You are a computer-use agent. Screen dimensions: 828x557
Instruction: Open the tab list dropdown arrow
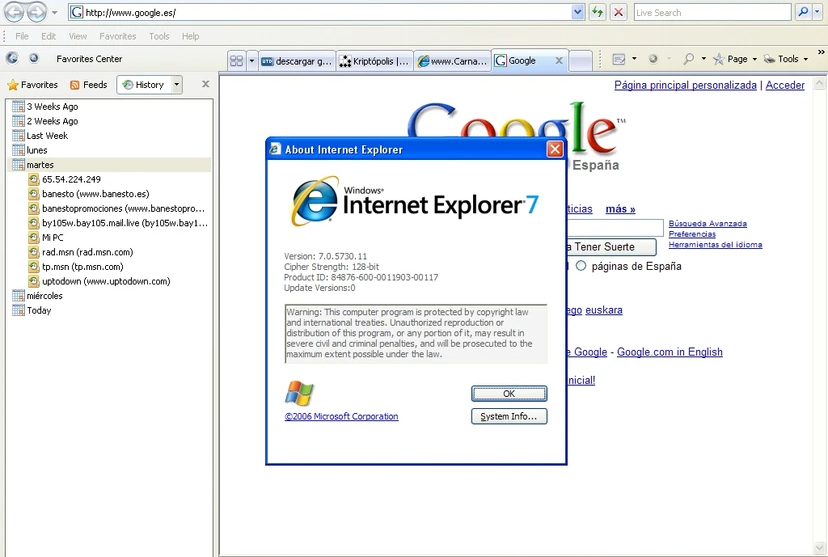point(252,61)
